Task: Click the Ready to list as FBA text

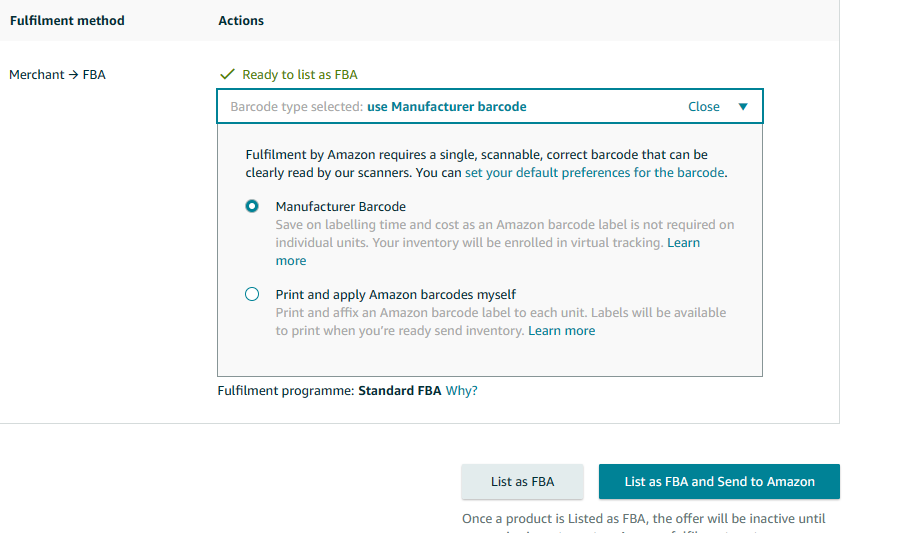Action: click(x=300, y=75)
